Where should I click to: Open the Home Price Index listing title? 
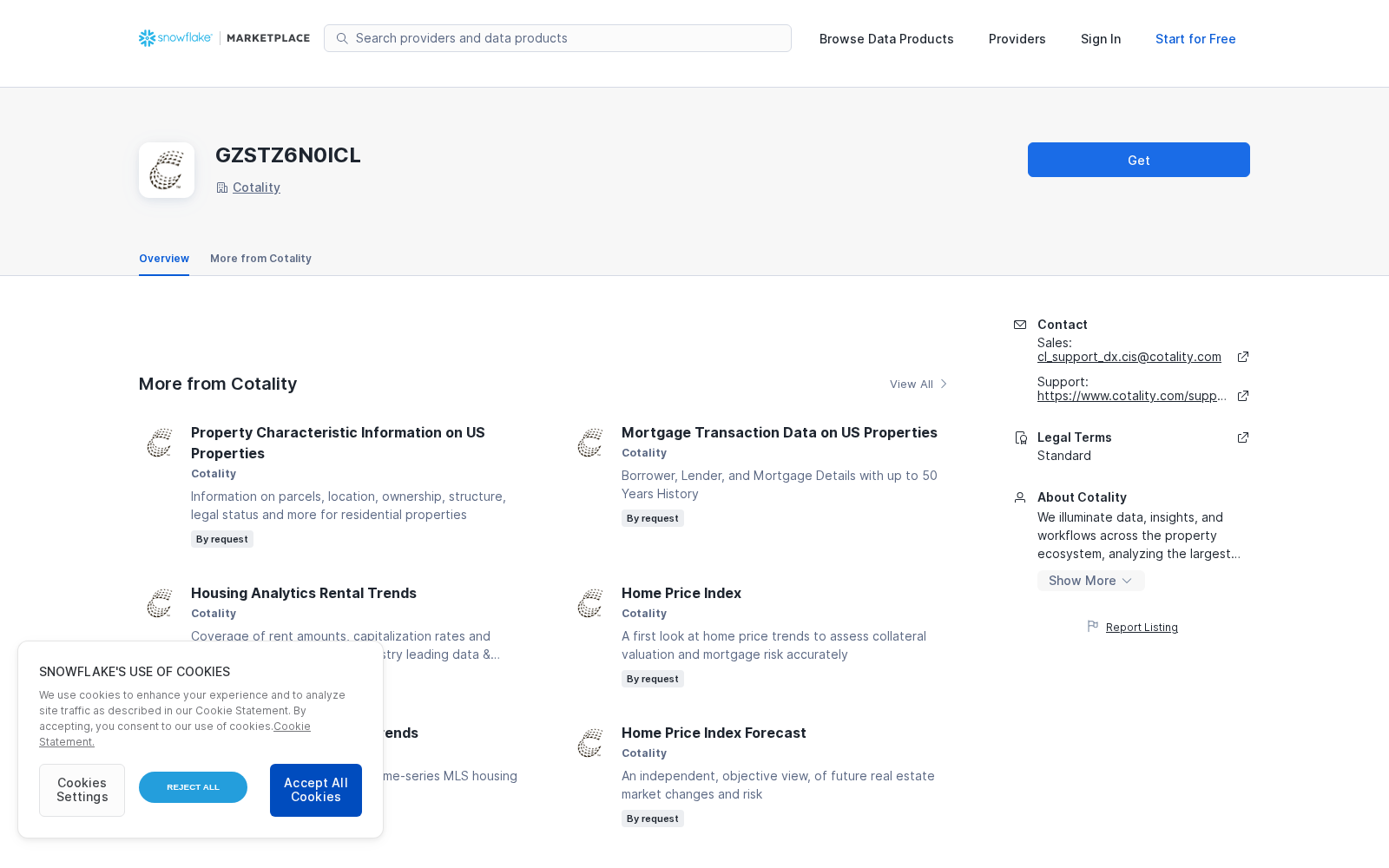point(681,593)
